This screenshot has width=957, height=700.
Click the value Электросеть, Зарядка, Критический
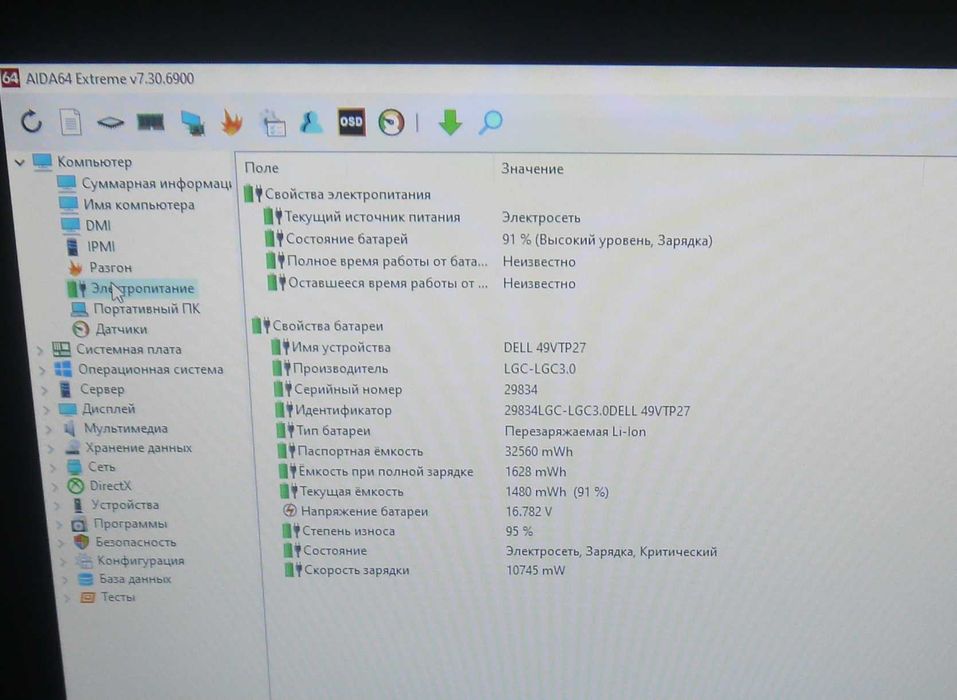(x=611, y=551)
